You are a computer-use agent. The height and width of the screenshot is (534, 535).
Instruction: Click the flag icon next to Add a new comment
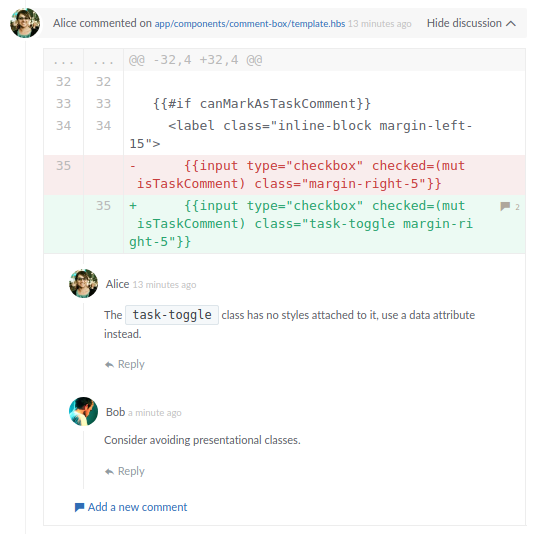[x=79, y=507]
